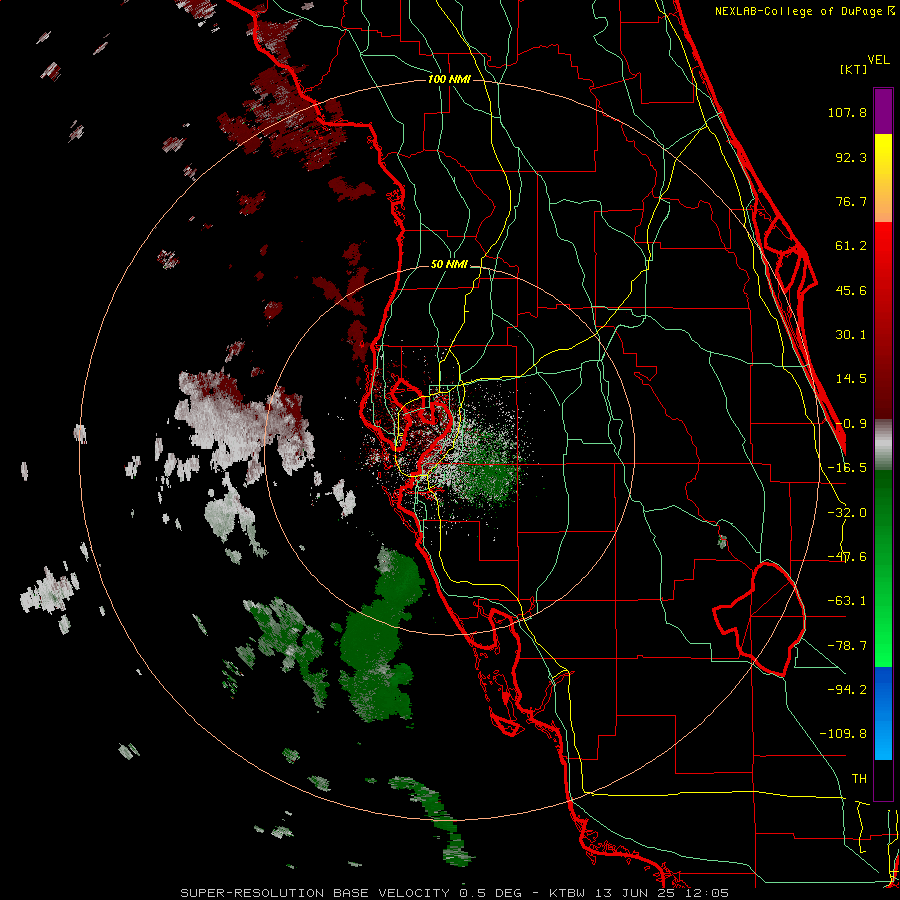Viewport: 900px width, 900px height.
Task: Pick the dark TH segment at color bar bottom
Action: pyautogui.click(x=883, y=779)
